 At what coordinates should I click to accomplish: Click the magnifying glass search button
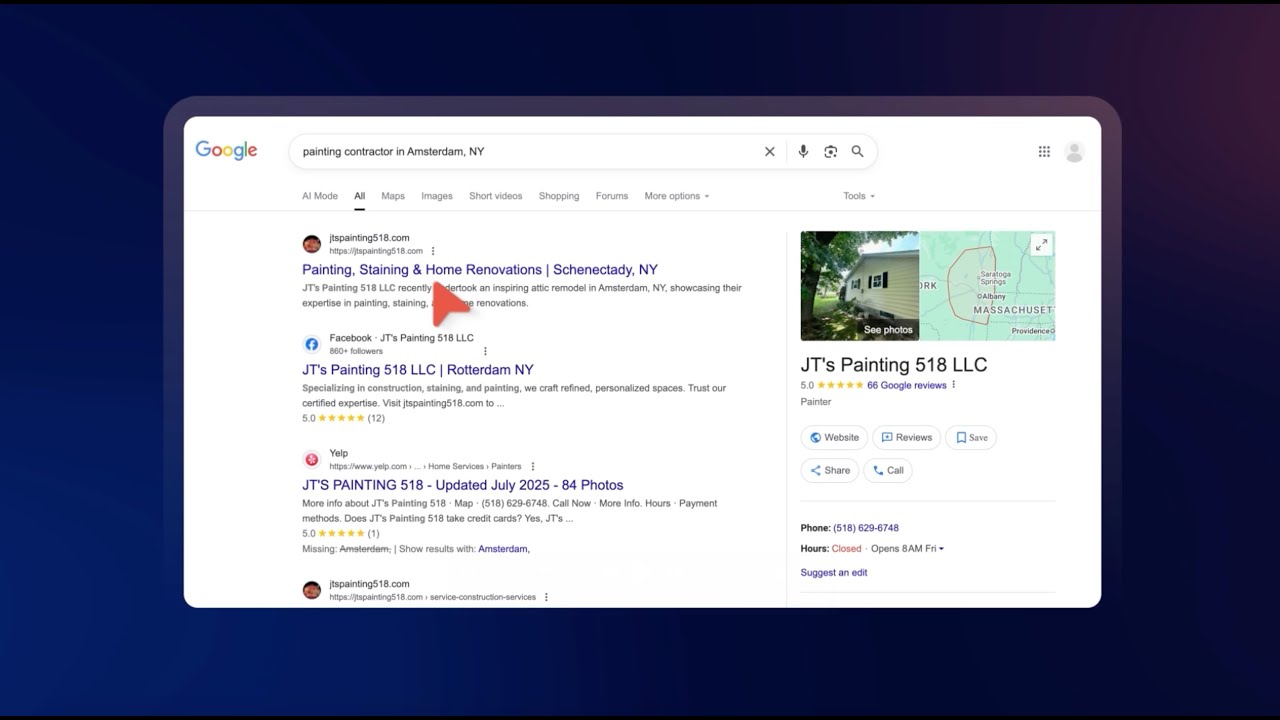[857, 152]
